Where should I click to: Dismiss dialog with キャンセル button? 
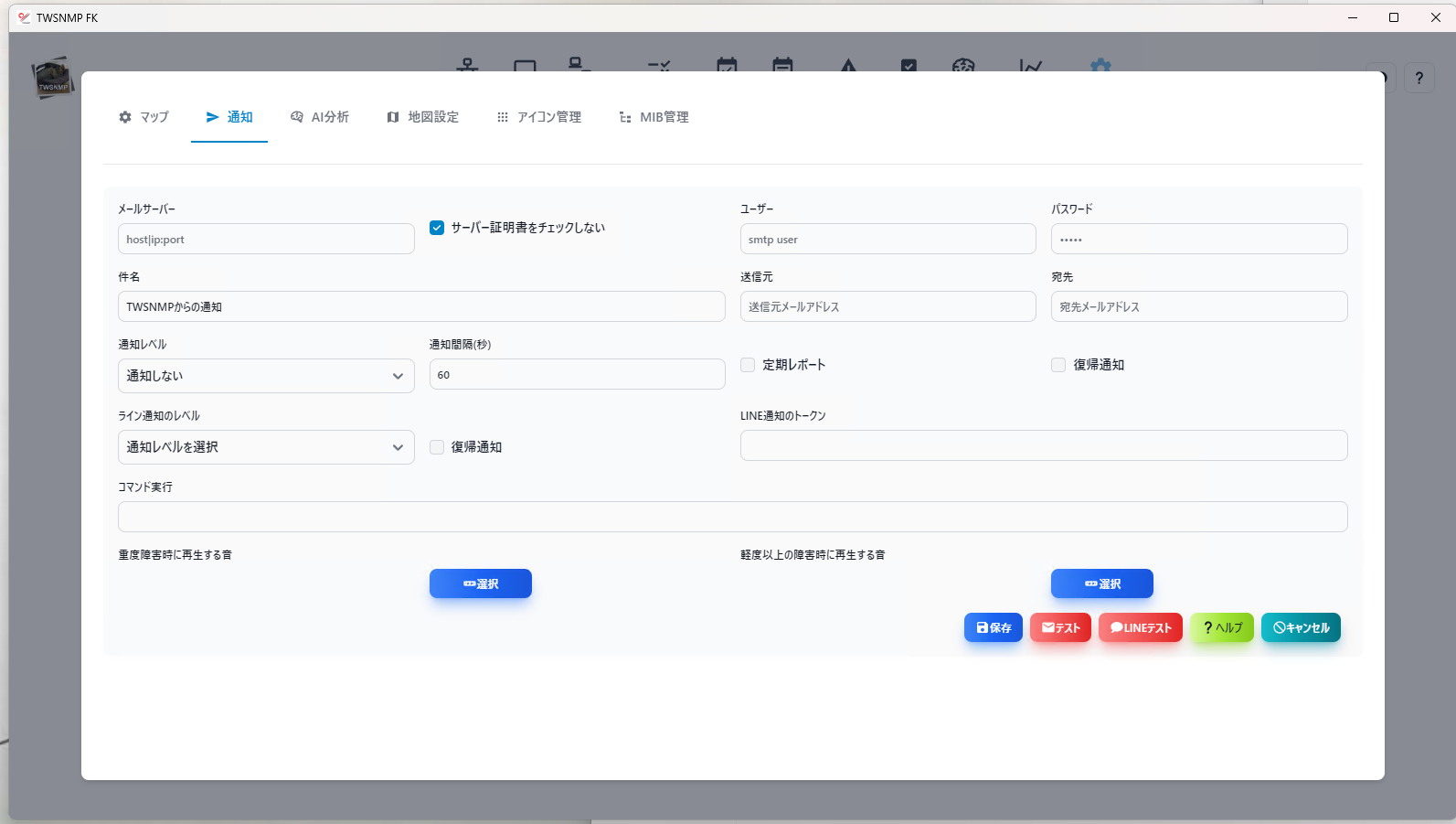click(1301, 627)
